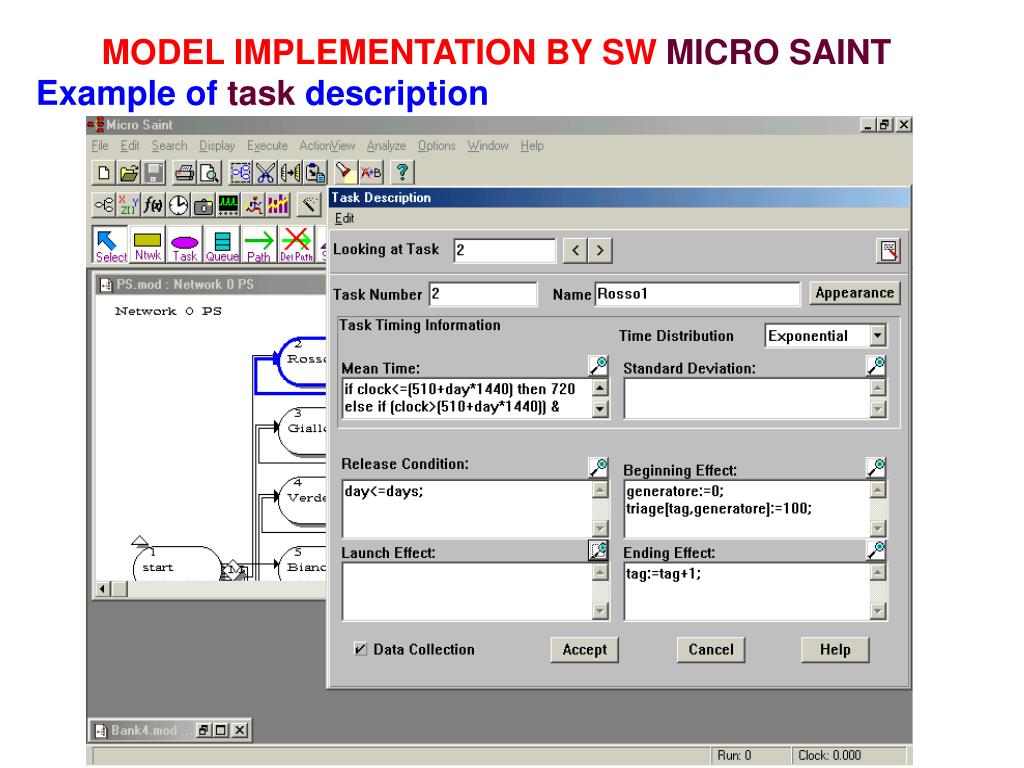
Task: Click the New file toolbar icon
Action: pos(103,173)
